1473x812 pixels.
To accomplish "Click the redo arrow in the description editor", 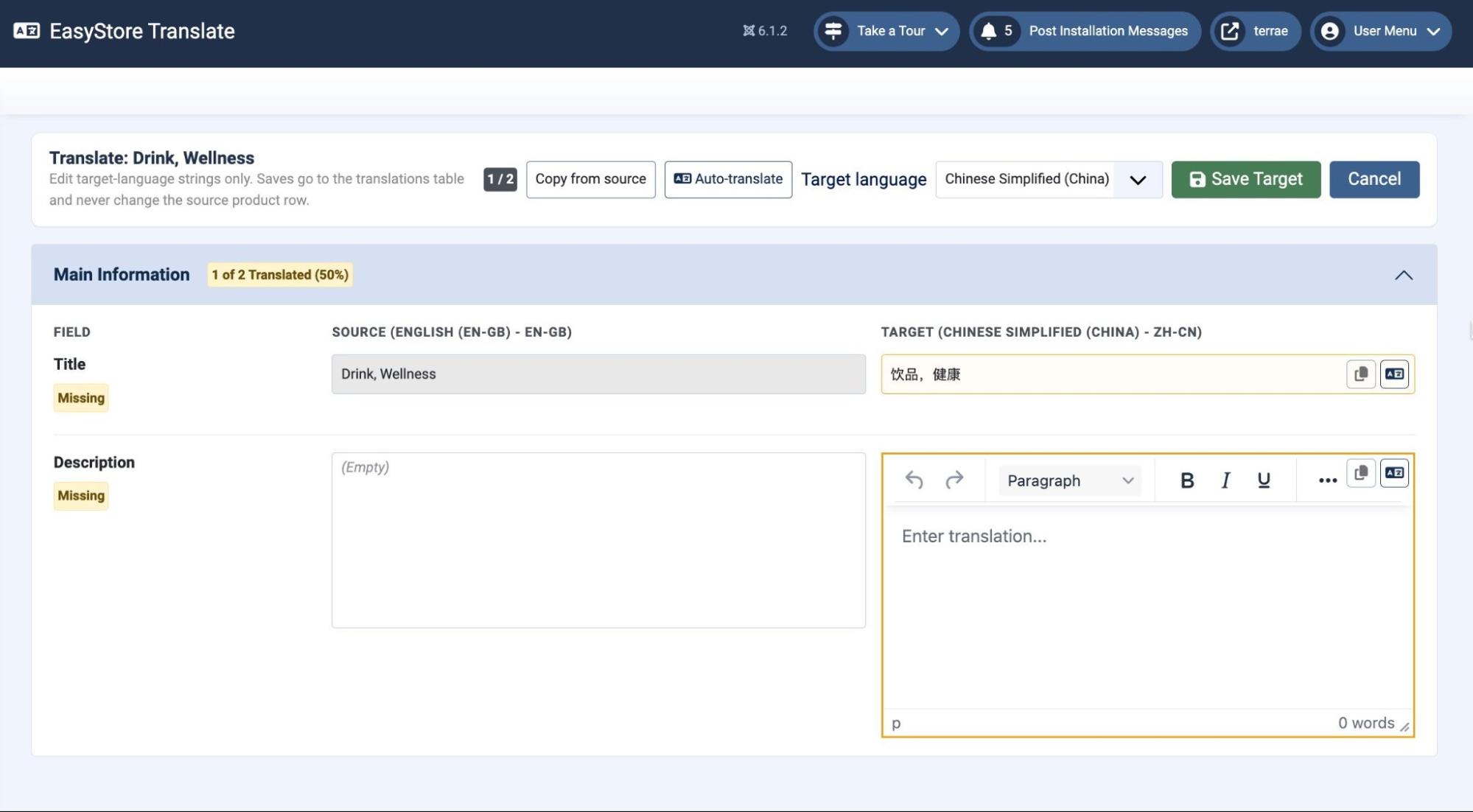I will (x=954, y=480).
